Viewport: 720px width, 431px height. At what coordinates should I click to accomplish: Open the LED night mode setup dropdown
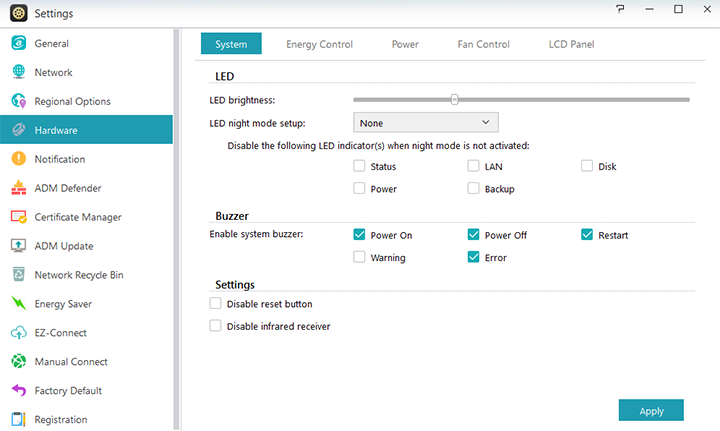coord(425,123)
